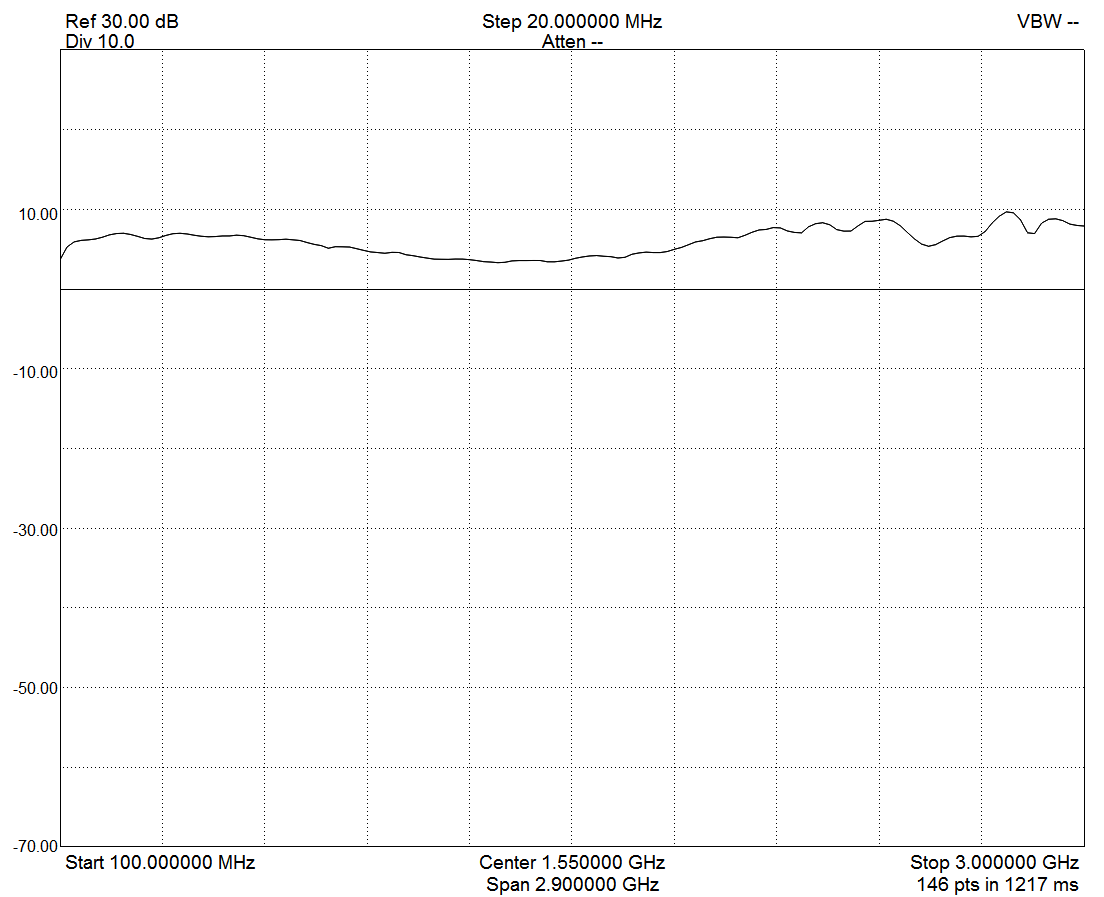The image size is (1104, 897).
Task: Click the Stop 3.000000 GHz value
Action: 994,862
